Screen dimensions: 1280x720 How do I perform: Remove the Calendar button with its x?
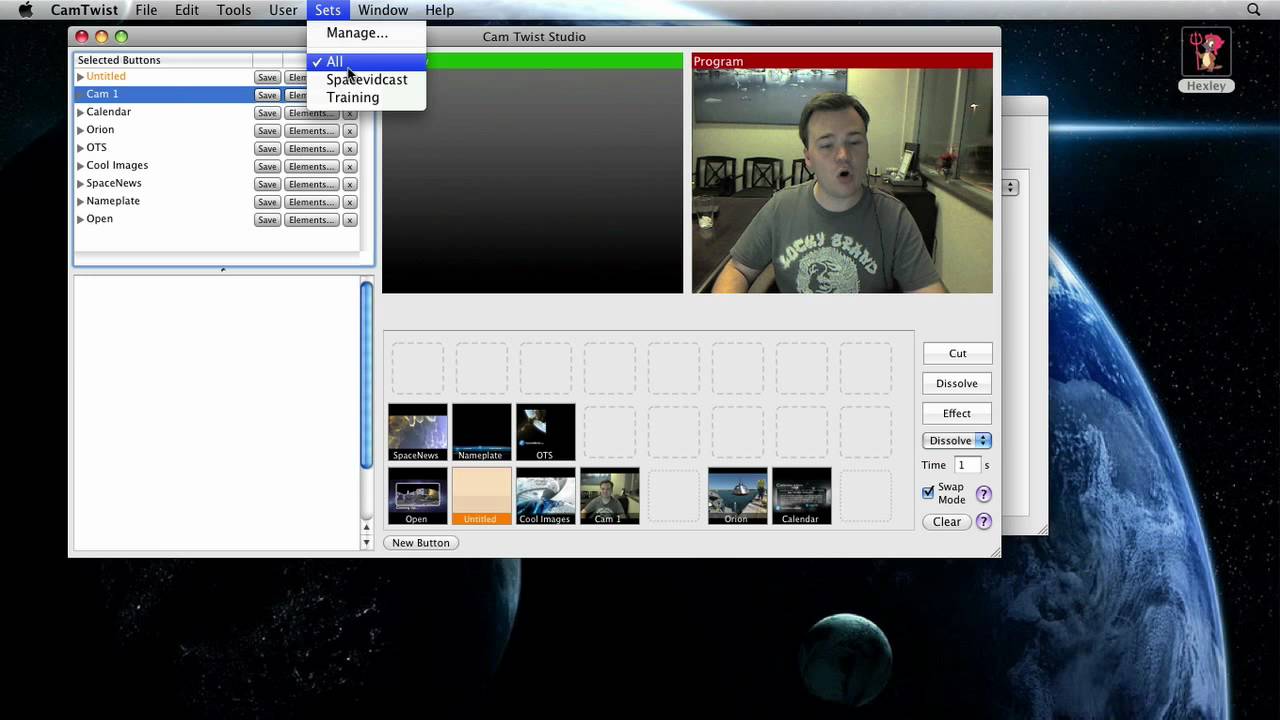click(350, 113)
